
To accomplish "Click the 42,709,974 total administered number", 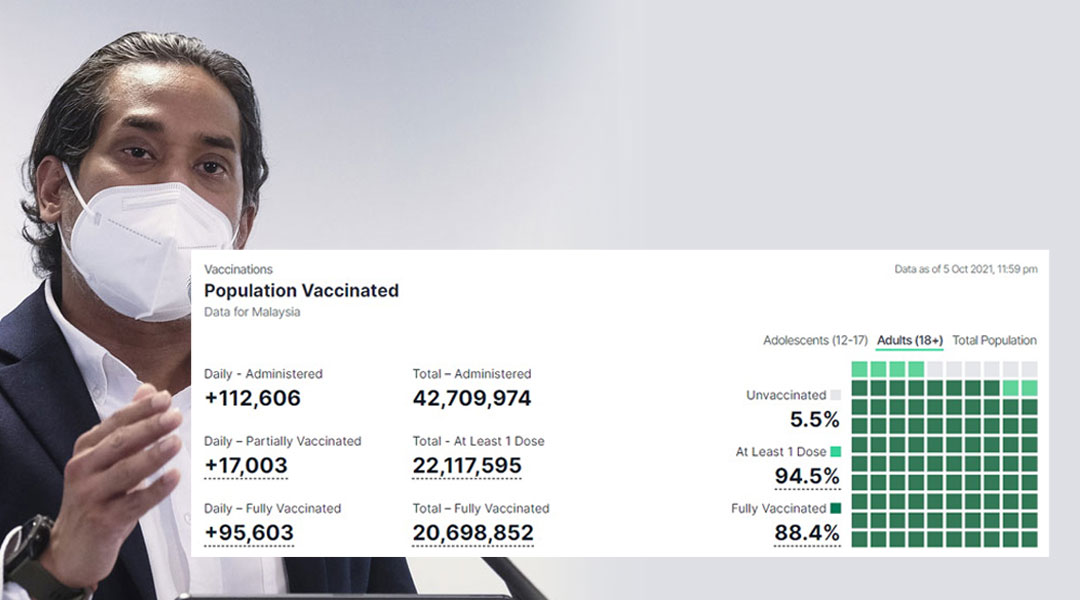I will [x=472, y=398].
